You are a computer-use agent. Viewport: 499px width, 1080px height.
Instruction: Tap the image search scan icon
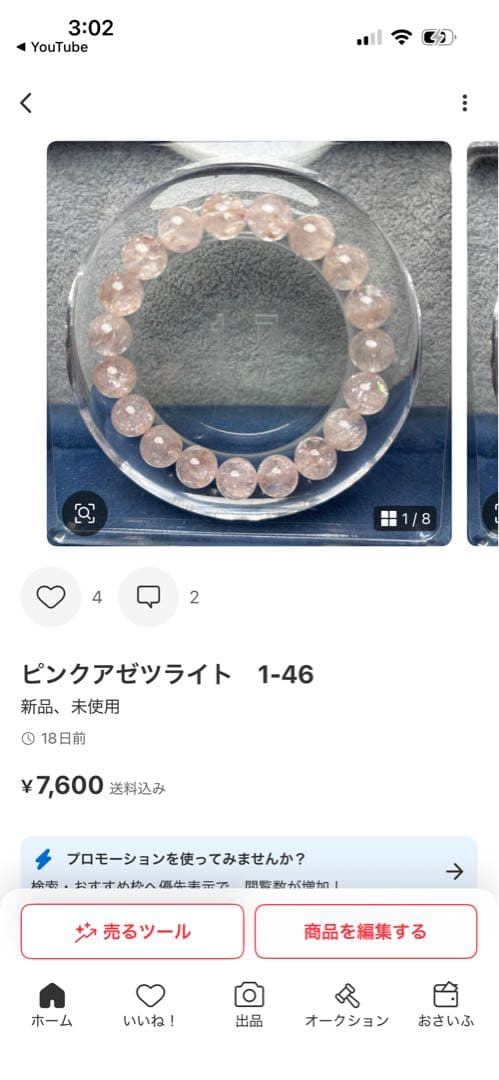pyautogui.click(x=84, y=513)
